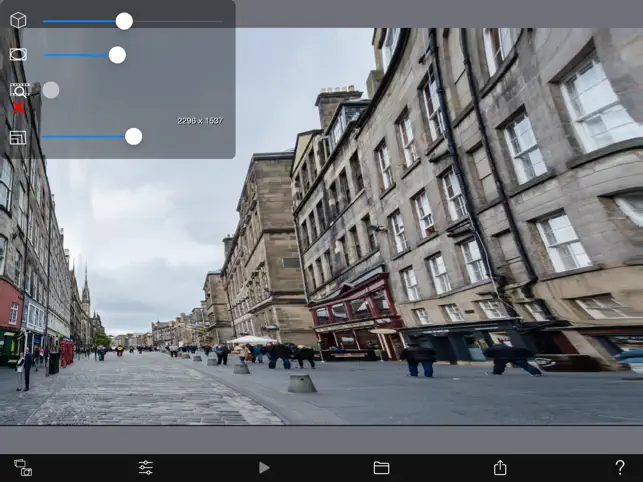Open the photo source camera icon
This screenshot has width=643, height=482.
(x=23, y=468)
